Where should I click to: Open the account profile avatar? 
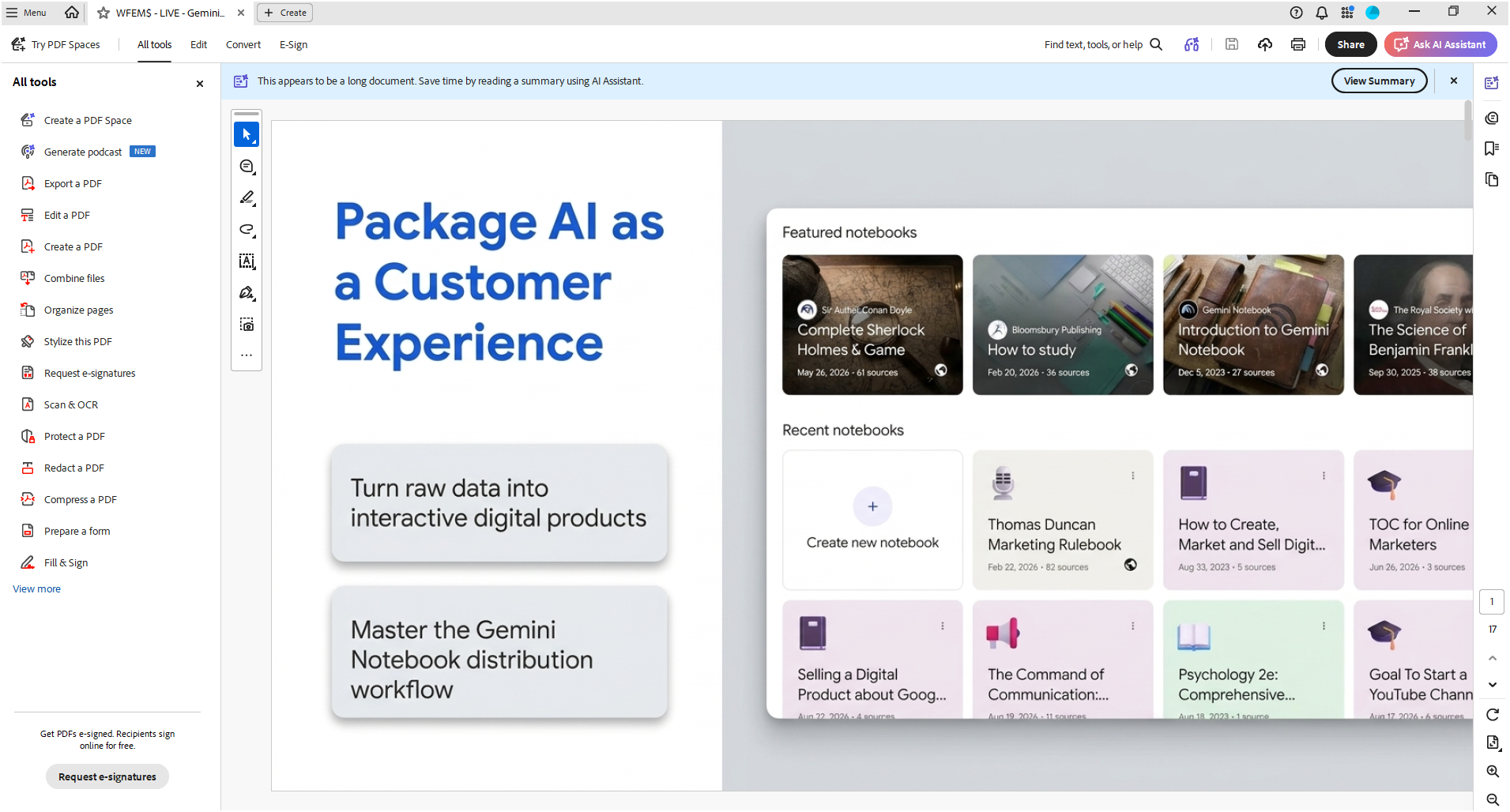point(1373,13)
